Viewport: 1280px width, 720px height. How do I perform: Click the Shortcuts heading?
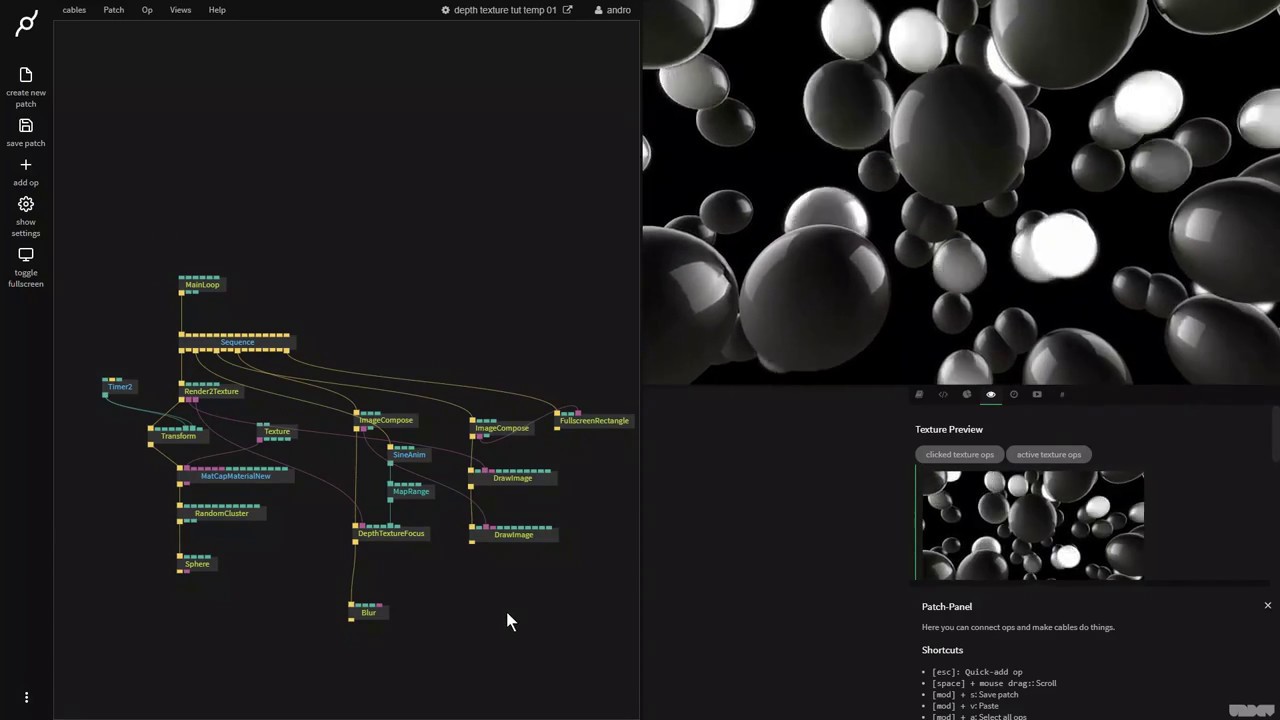click(942, 650)
